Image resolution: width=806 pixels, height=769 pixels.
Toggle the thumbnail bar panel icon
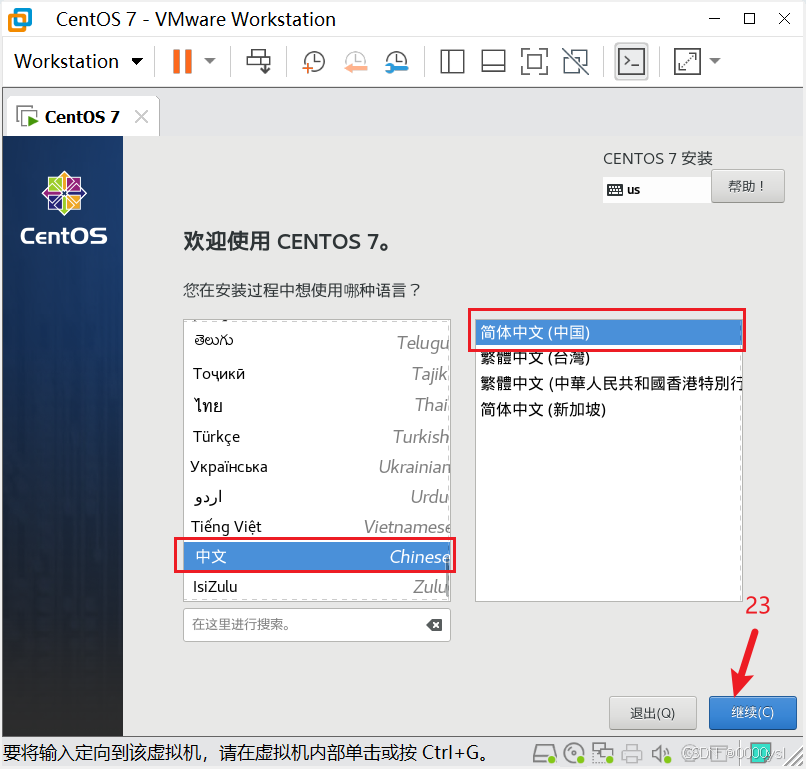tap(493, 61)
